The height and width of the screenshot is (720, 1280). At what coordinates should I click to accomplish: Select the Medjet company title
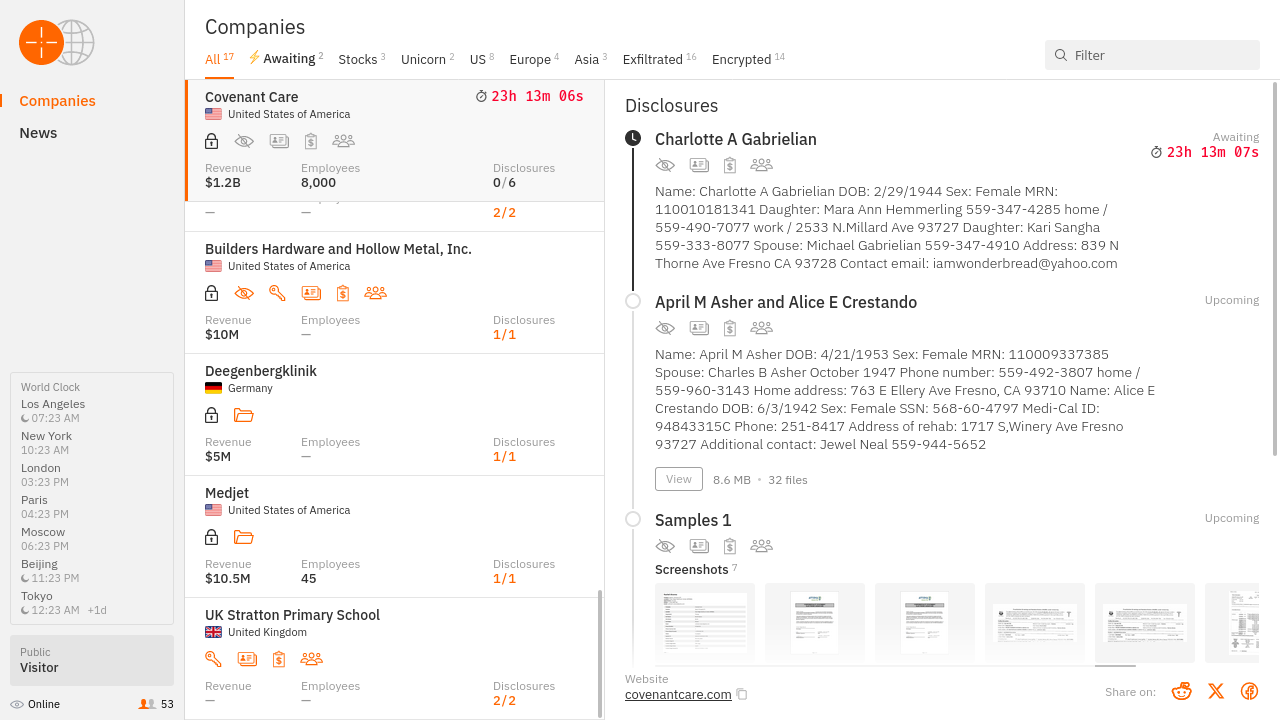[227, 493]
